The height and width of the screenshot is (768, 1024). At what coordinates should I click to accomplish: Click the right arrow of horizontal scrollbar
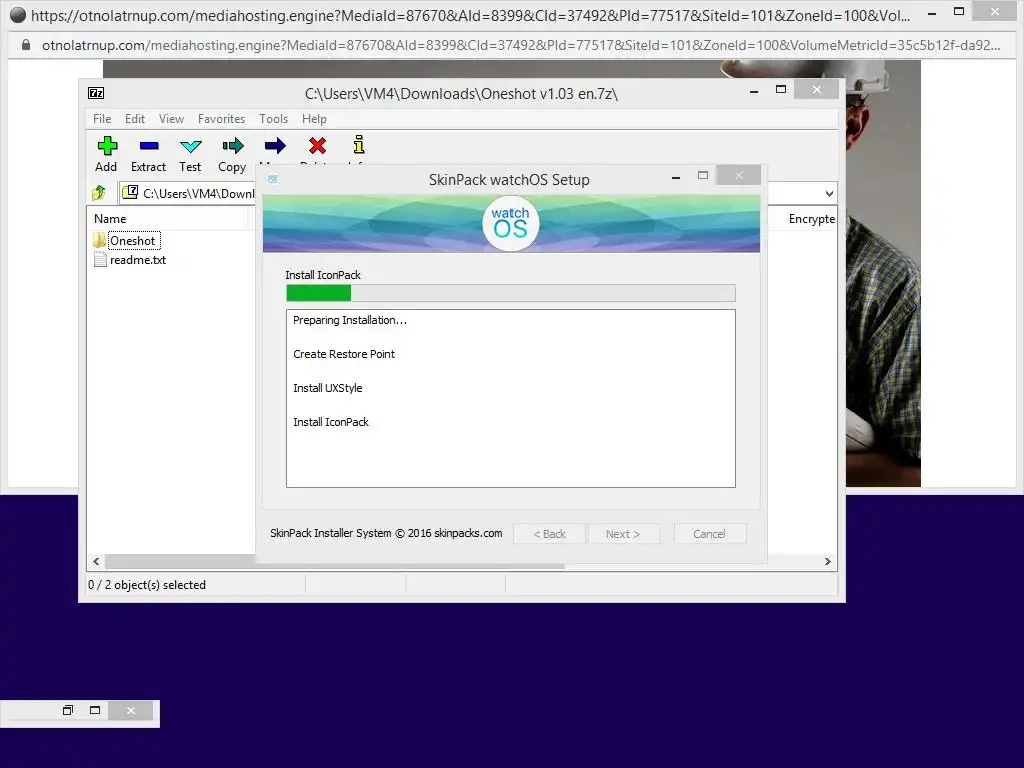pos(827,562)
